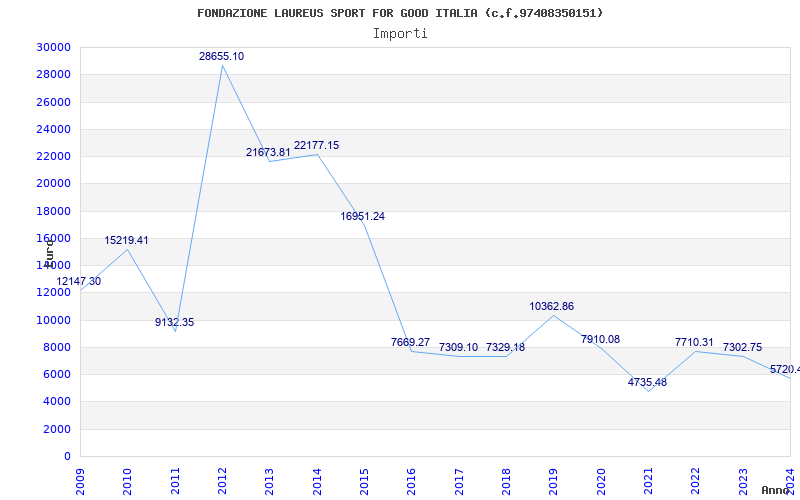This screenshot has width=800, height=500.
Task: Select the 7302.75 data label
Action: coord(742,347)
